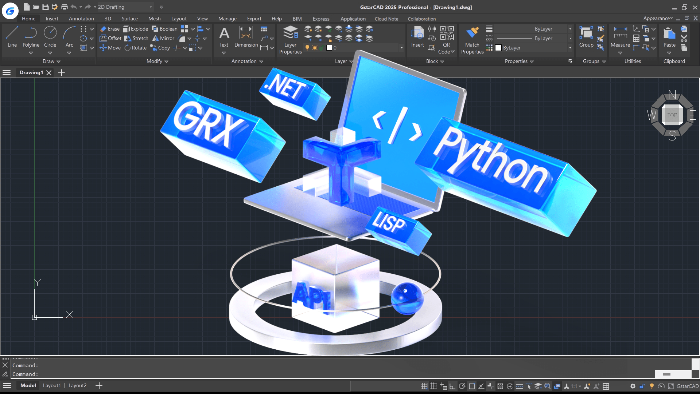Toggle lineweight display in status bar
700x394 pixels.
[x=519, y=386]
